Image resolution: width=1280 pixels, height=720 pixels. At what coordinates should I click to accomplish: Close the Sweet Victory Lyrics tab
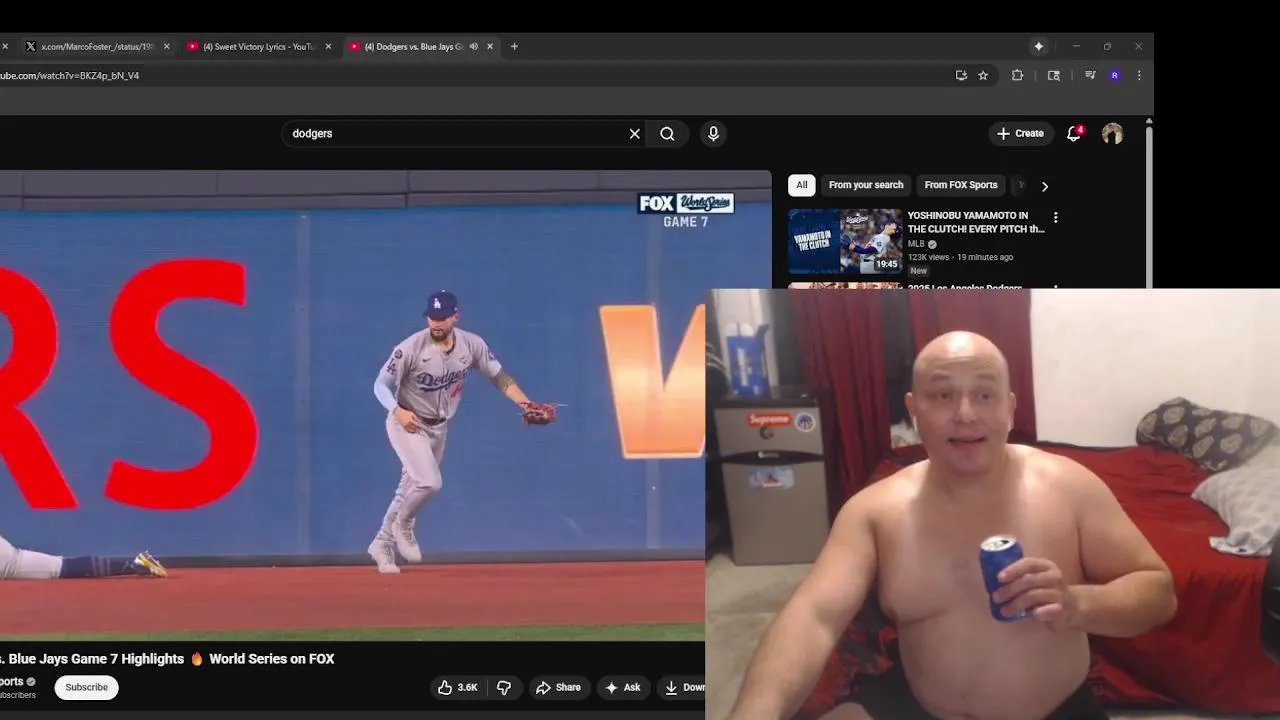tap(328, 46)
